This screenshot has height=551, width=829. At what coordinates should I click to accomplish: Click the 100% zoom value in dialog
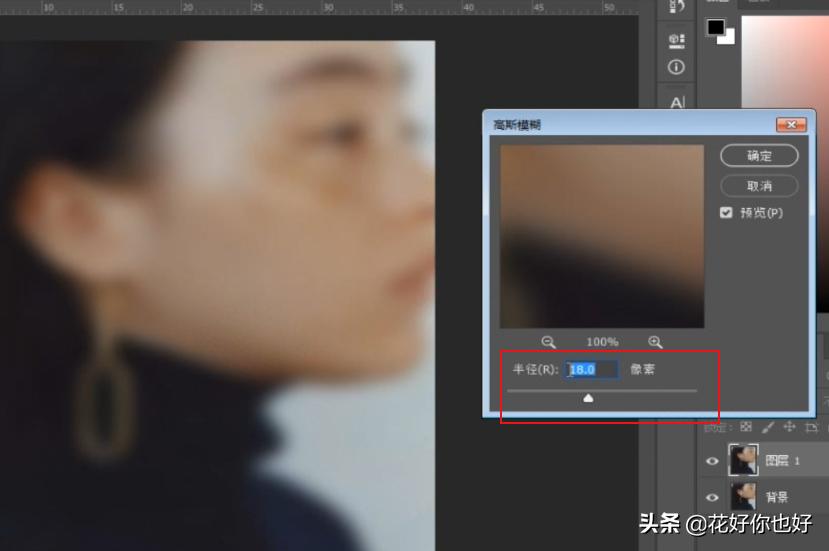(602, 342)
